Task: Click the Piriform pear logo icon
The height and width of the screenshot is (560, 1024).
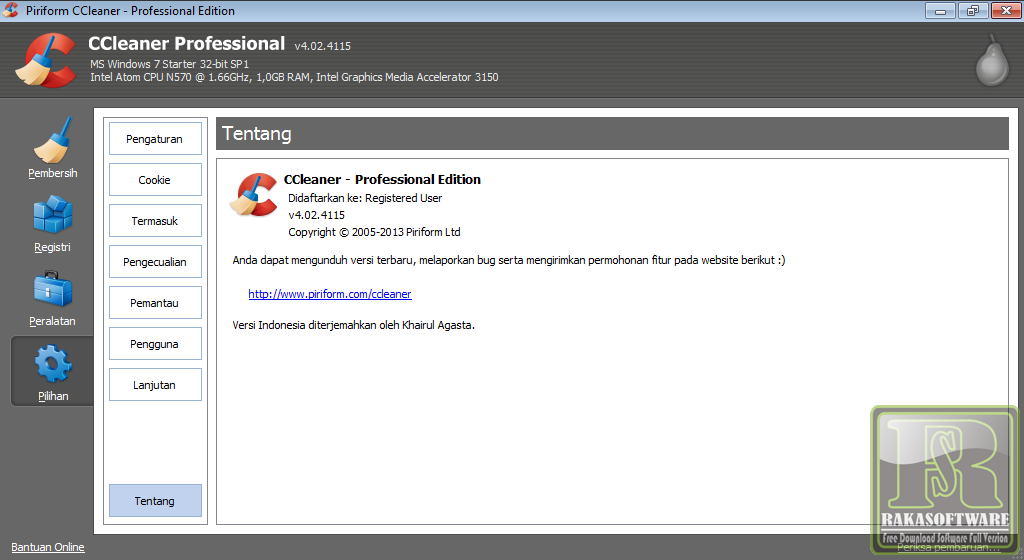Action: coord(992,60)
